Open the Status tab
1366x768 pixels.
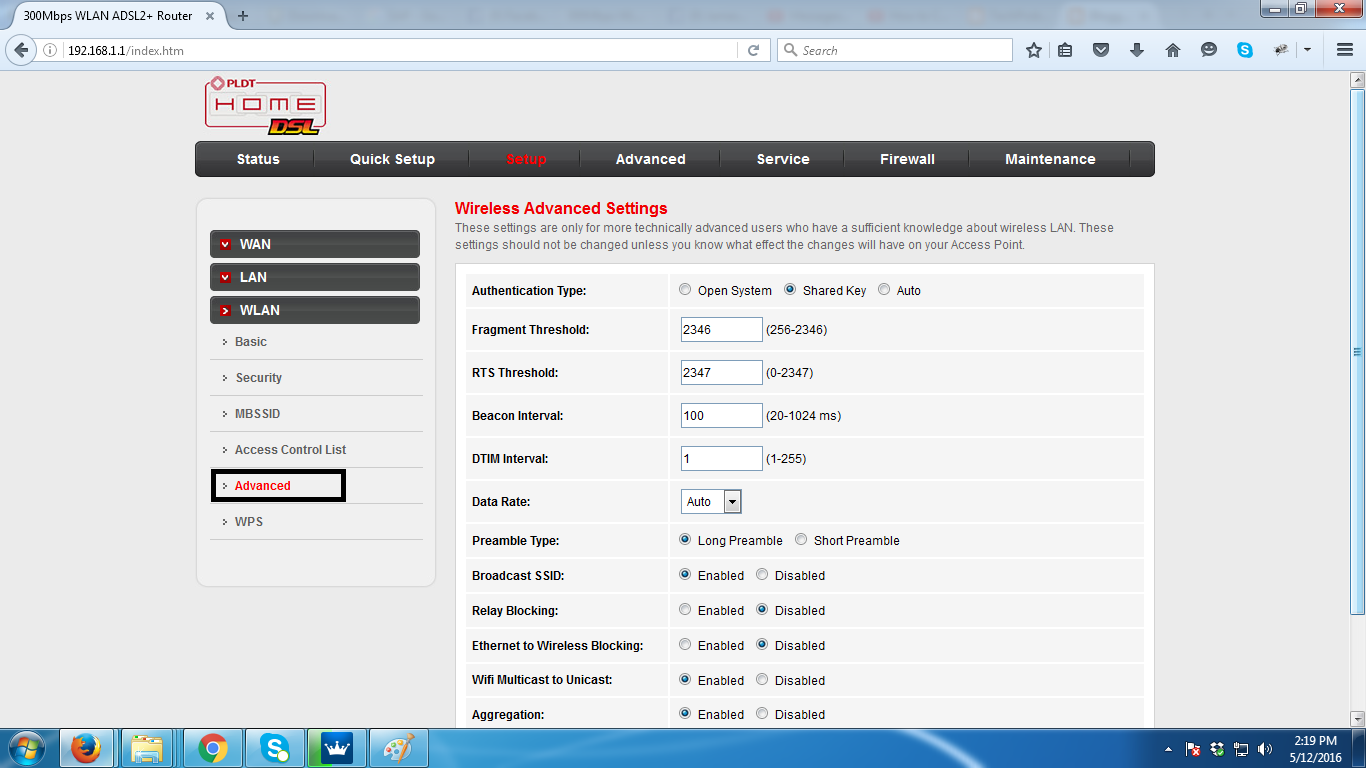(258, 159)
